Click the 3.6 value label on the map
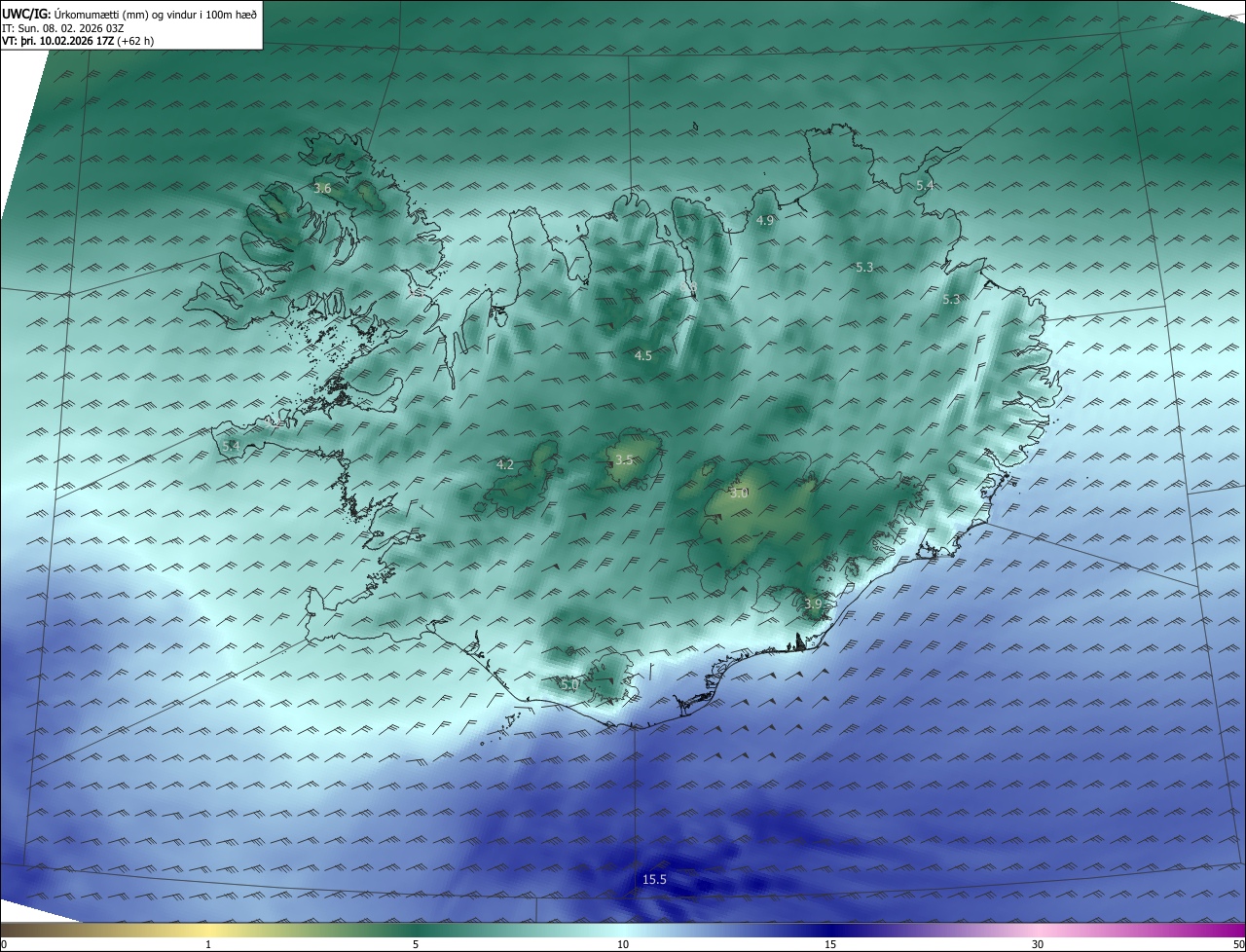This screenshot has width=1246, height=952. tap(322, 188)
